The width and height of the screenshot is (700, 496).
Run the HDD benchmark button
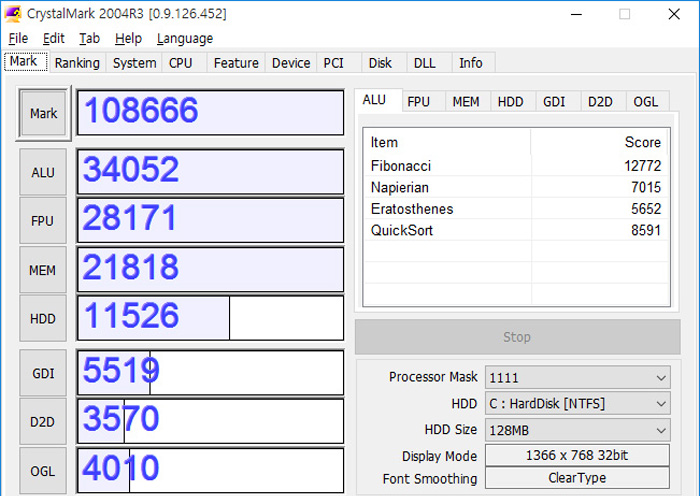click(x=43, y=319)
